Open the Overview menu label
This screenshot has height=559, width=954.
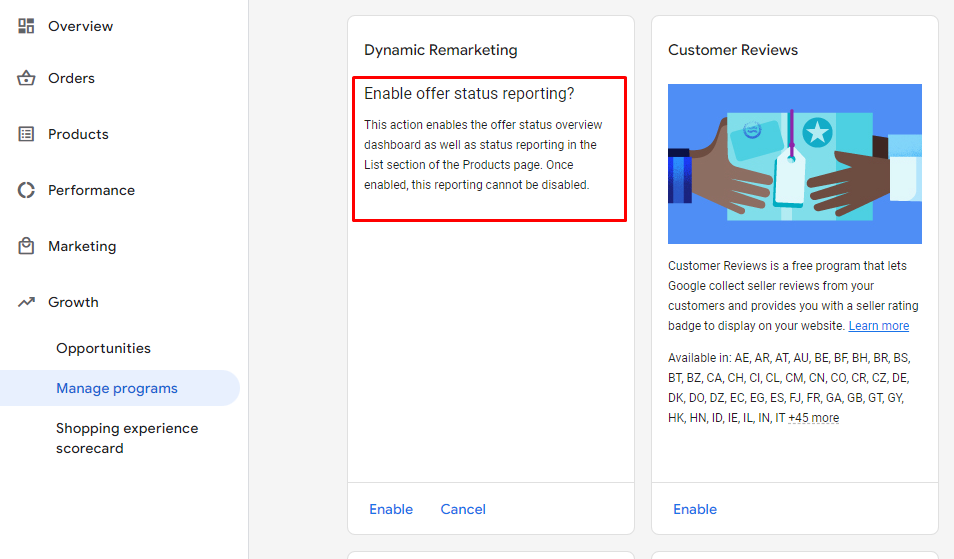pos(80,26)
